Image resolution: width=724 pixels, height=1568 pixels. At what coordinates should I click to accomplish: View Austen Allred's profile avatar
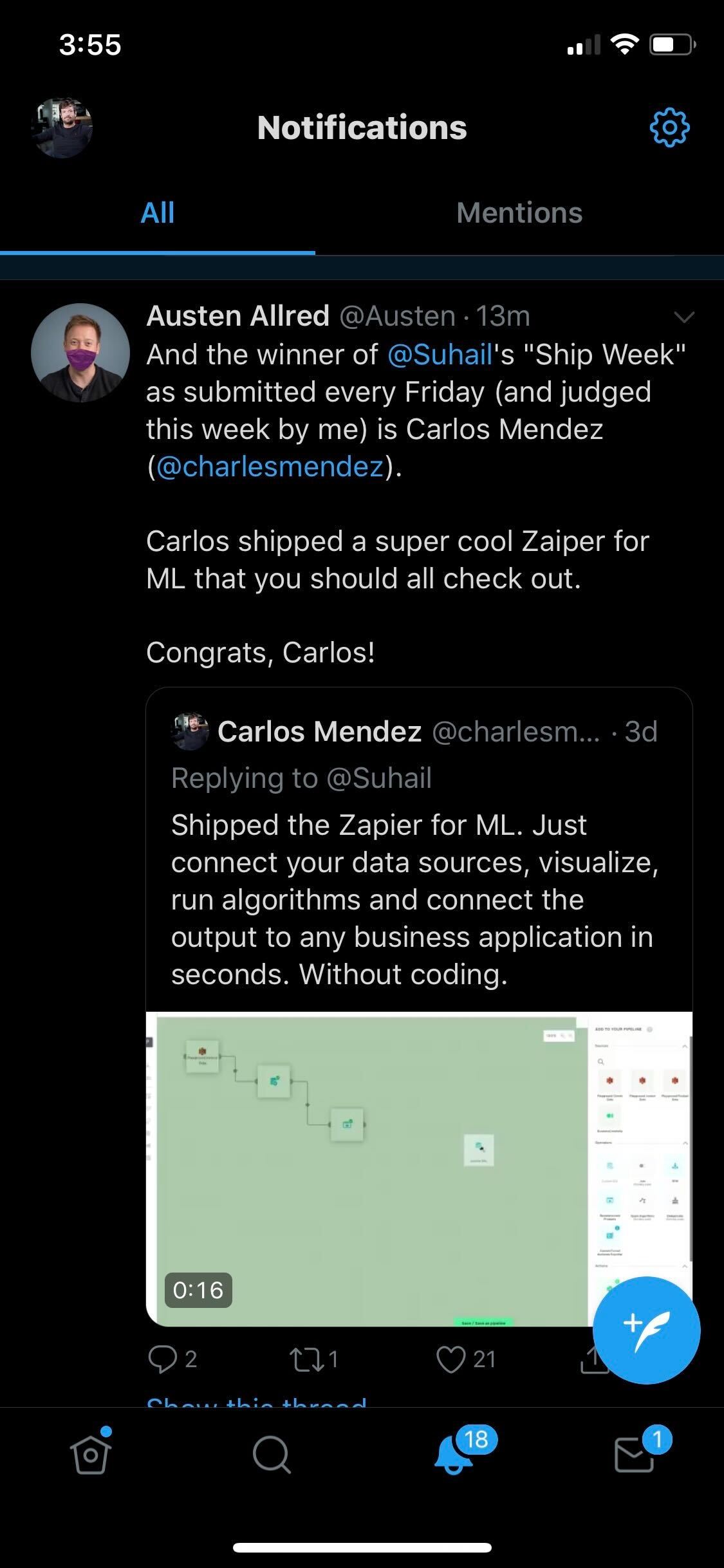tap(80, 353)
